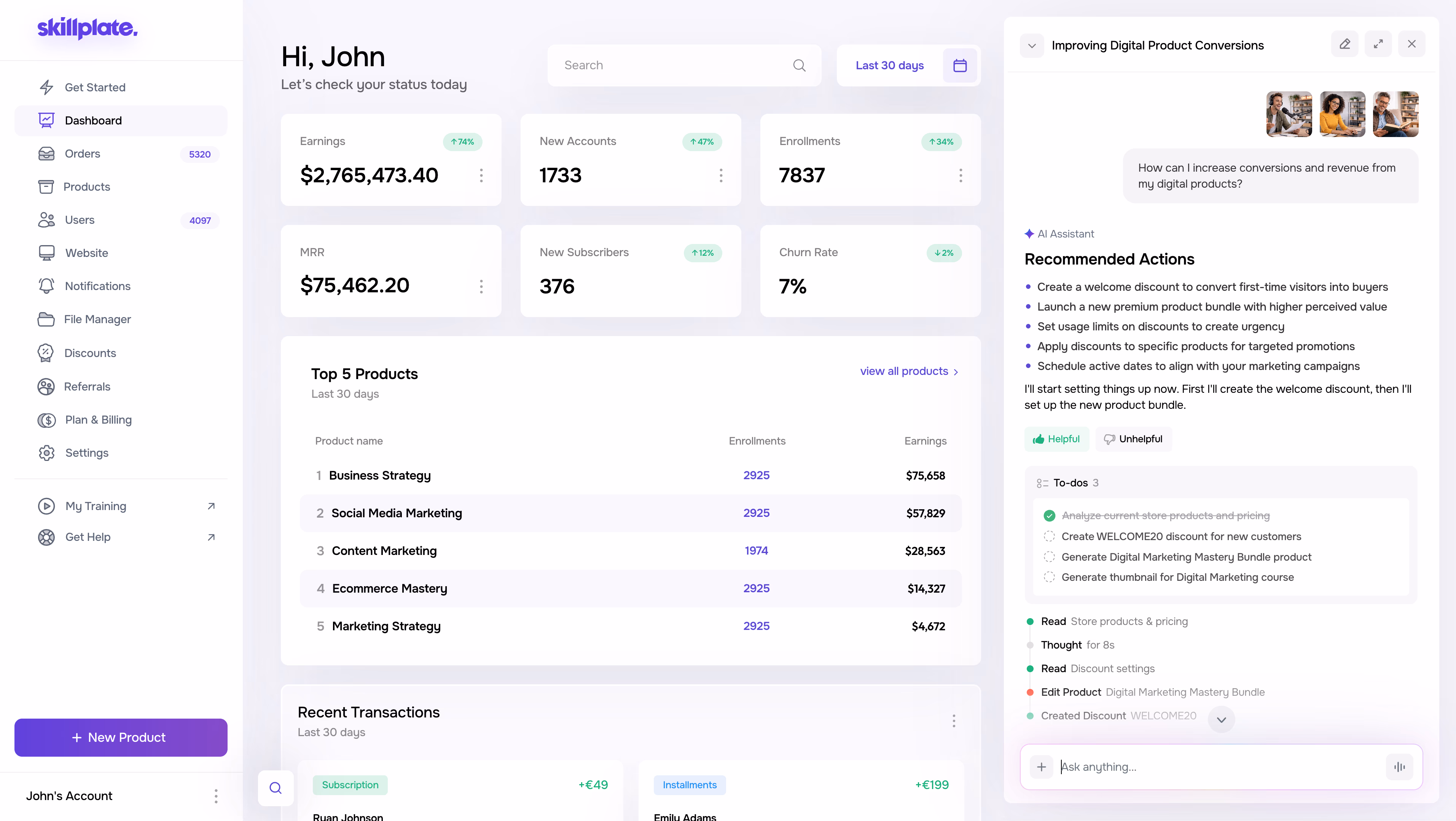Click the New Product button
Viewport: 1456px width, 821px height.
[x=120, y=737]
